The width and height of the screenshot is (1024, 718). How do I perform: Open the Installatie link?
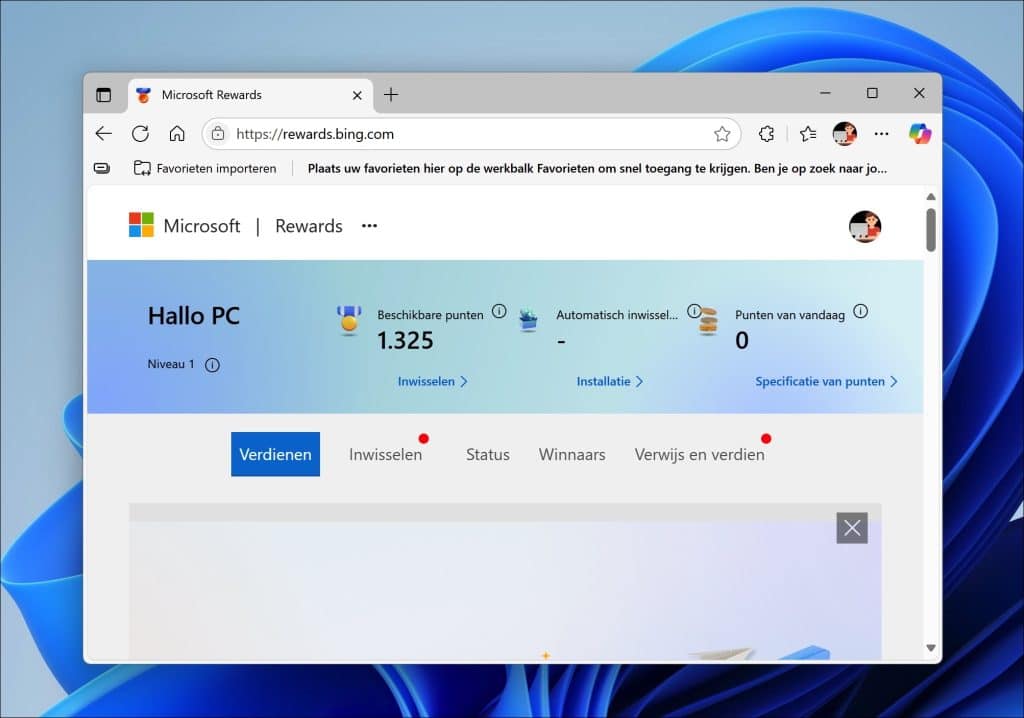click(609, 382)
